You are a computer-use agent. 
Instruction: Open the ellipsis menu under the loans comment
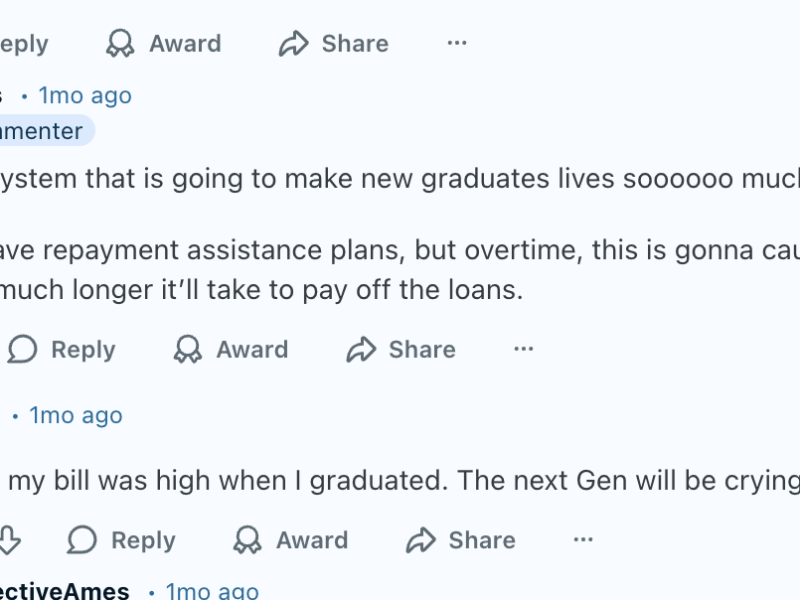(x=524, y=349)
